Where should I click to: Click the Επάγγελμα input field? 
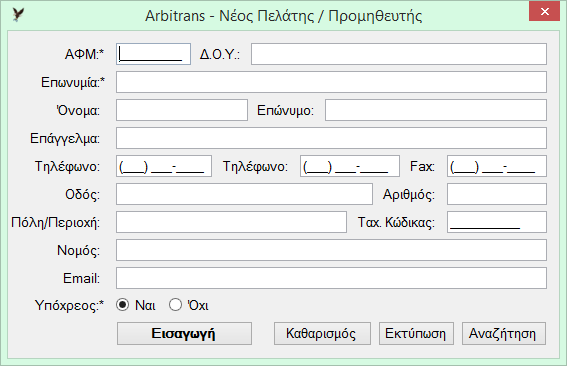pyautogui.click(x=331, y=138)
